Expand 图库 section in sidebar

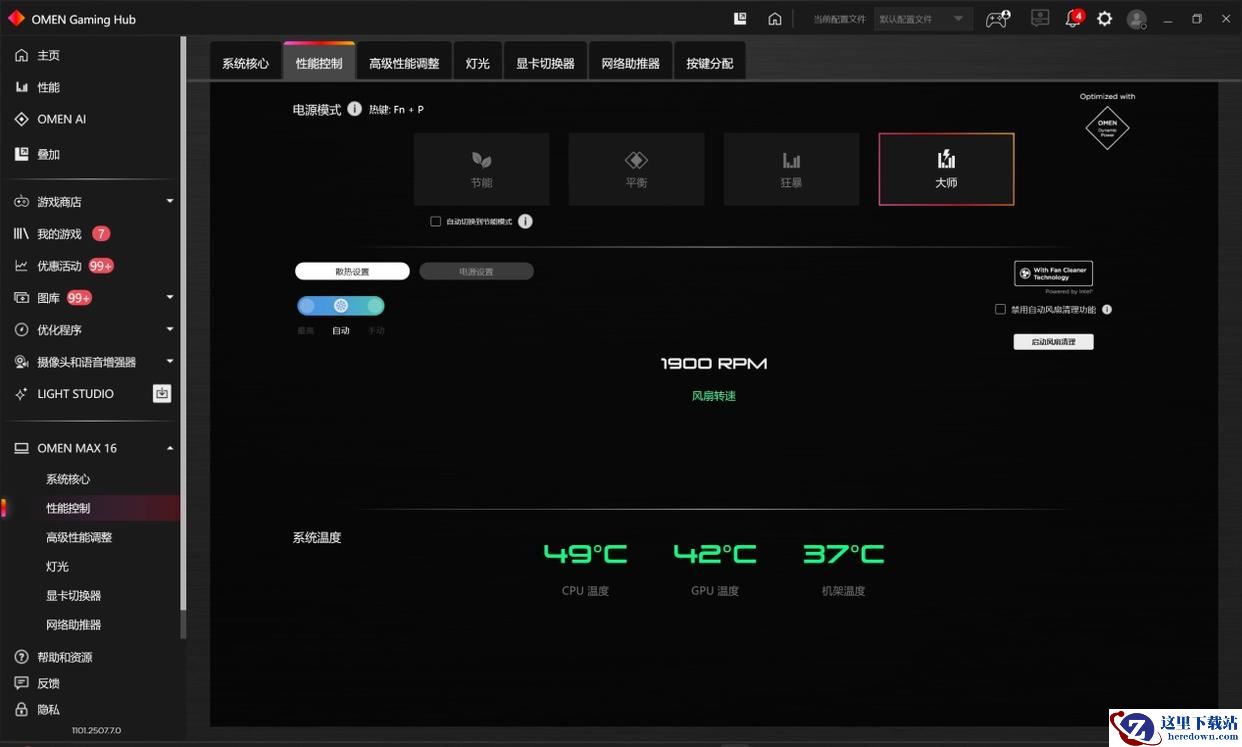point(170,298)
